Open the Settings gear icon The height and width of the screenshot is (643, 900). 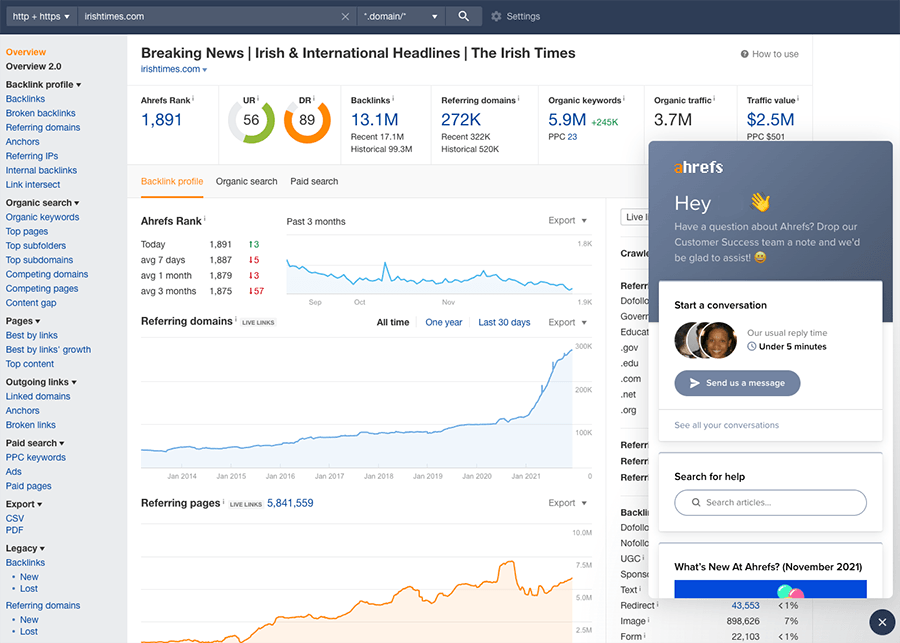pos(496,16)
